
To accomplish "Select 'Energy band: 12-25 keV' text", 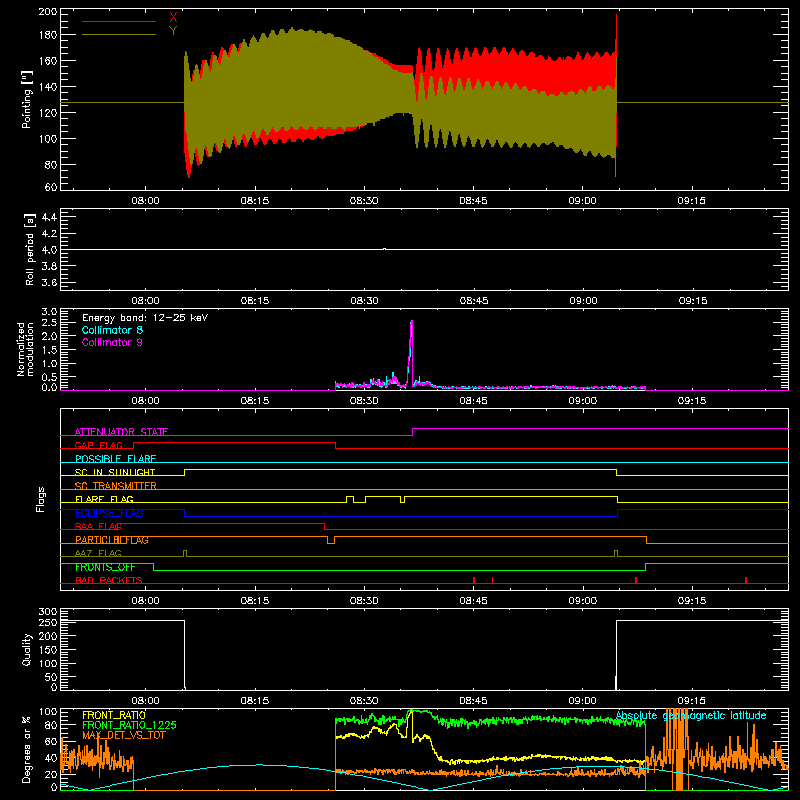I will (x=145, y=318).
